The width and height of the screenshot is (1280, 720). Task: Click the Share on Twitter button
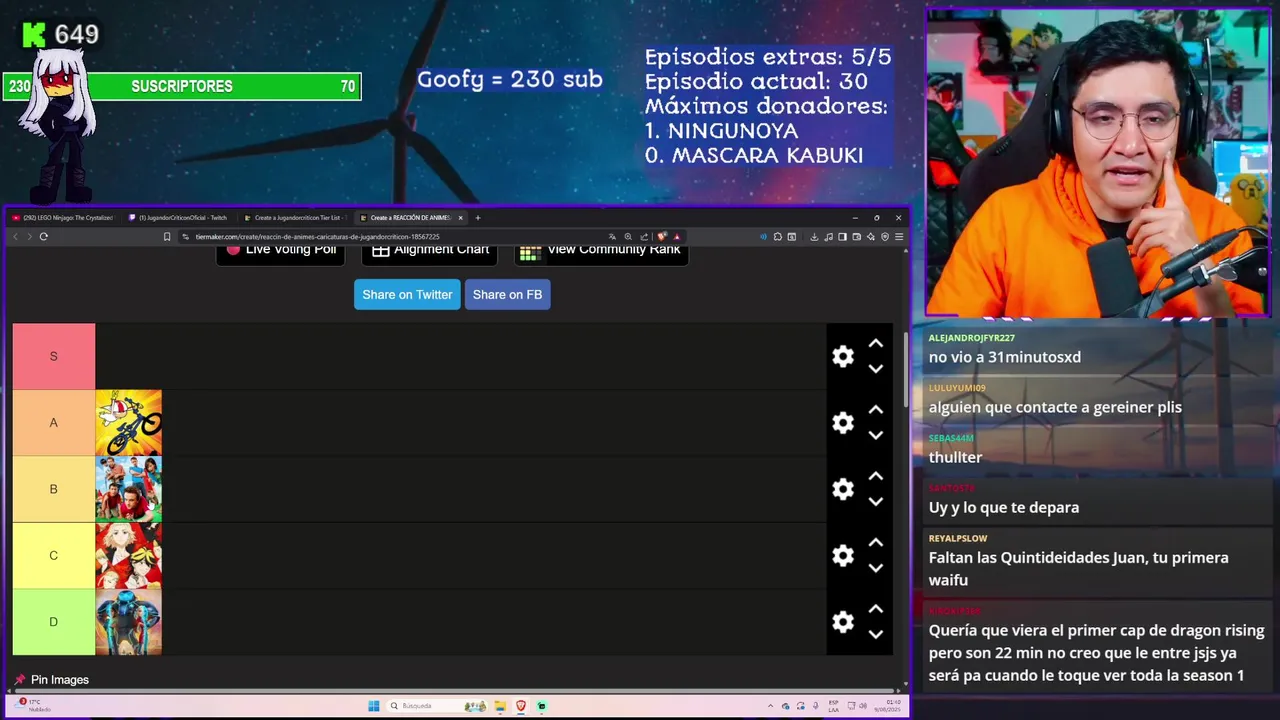(x=407, y=294)
